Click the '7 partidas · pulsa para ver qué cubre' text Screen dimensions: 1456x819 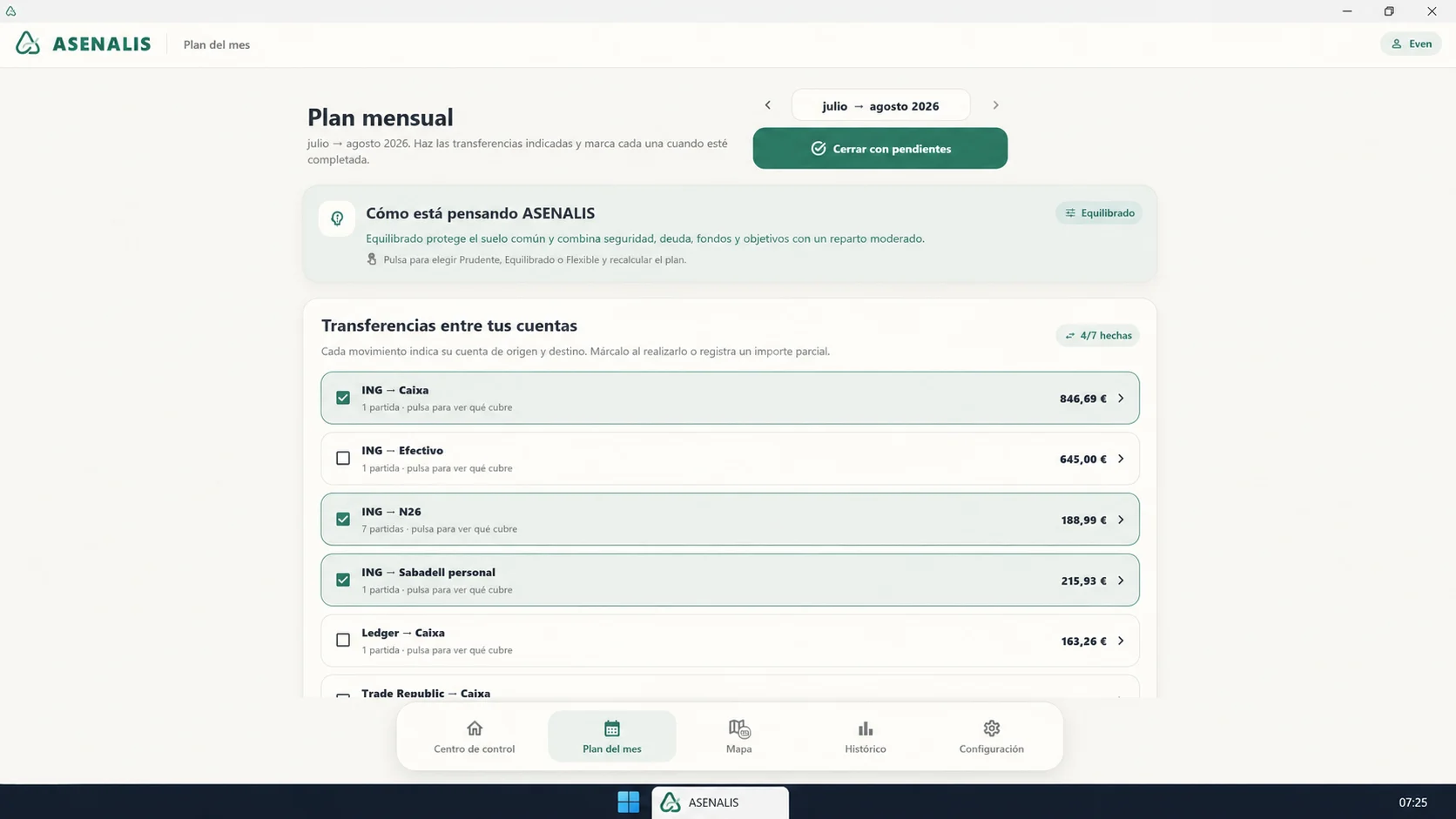(440, 528)
